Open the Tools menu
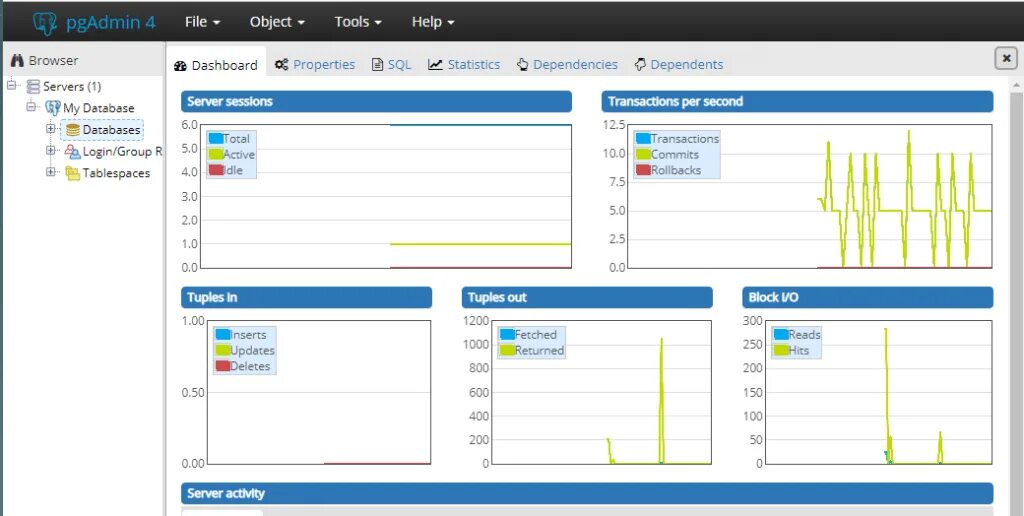This screenshot has height=516, width=1024. tap(358, 22)
